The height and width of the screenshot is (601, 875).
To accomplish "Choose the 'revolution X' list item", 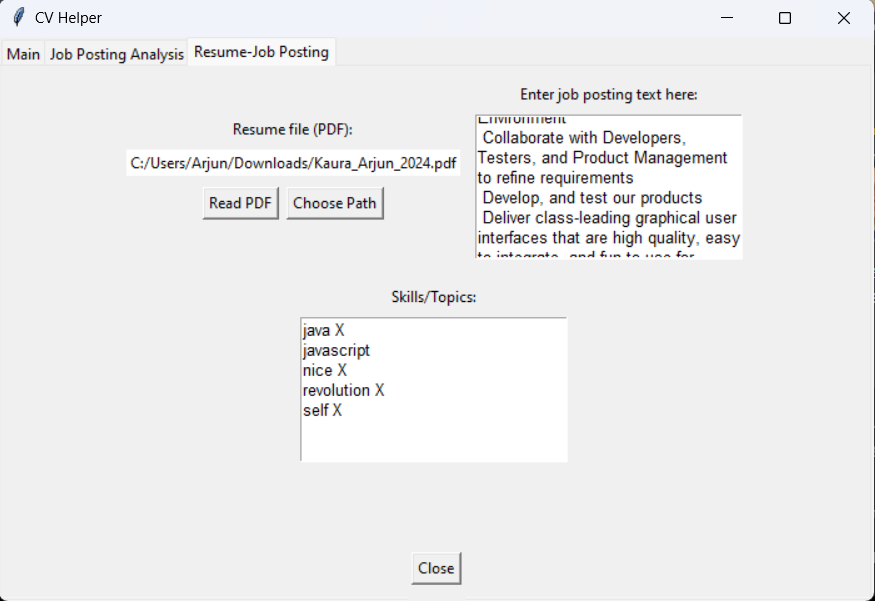I will tap(343, 390).
